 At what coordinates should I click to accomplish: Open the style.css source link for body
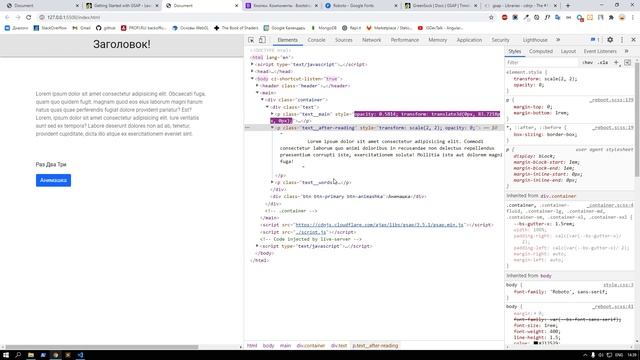618,285
